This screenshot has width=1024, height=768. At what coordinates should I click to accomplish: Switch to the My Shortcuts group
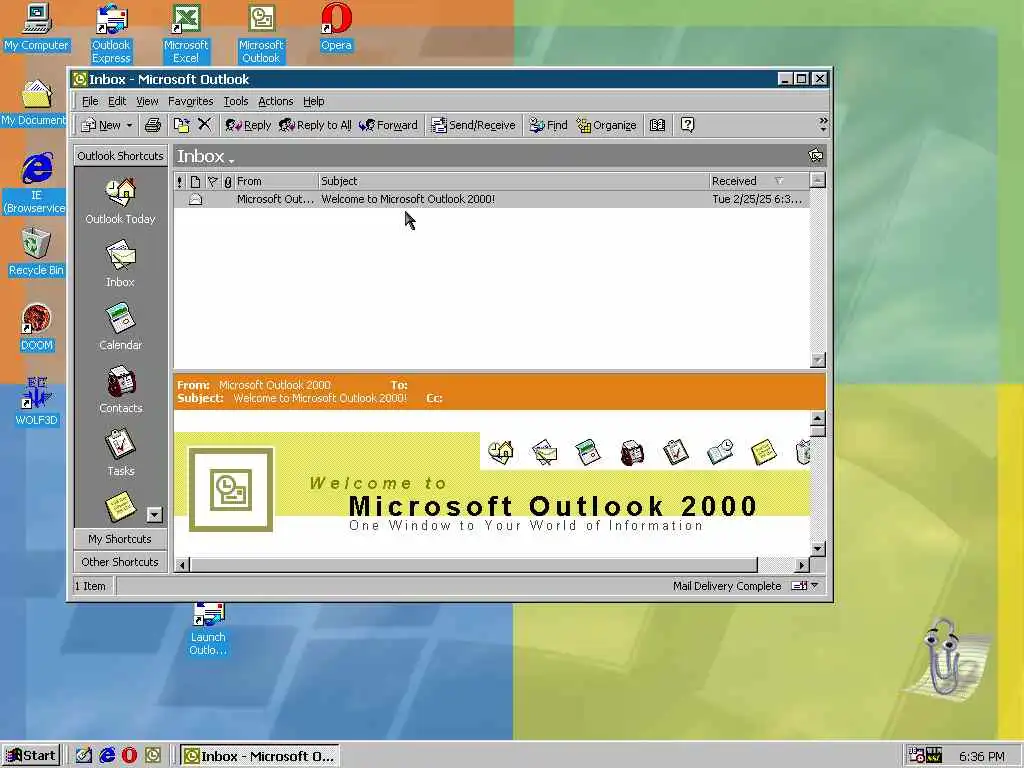coord(120,539)
